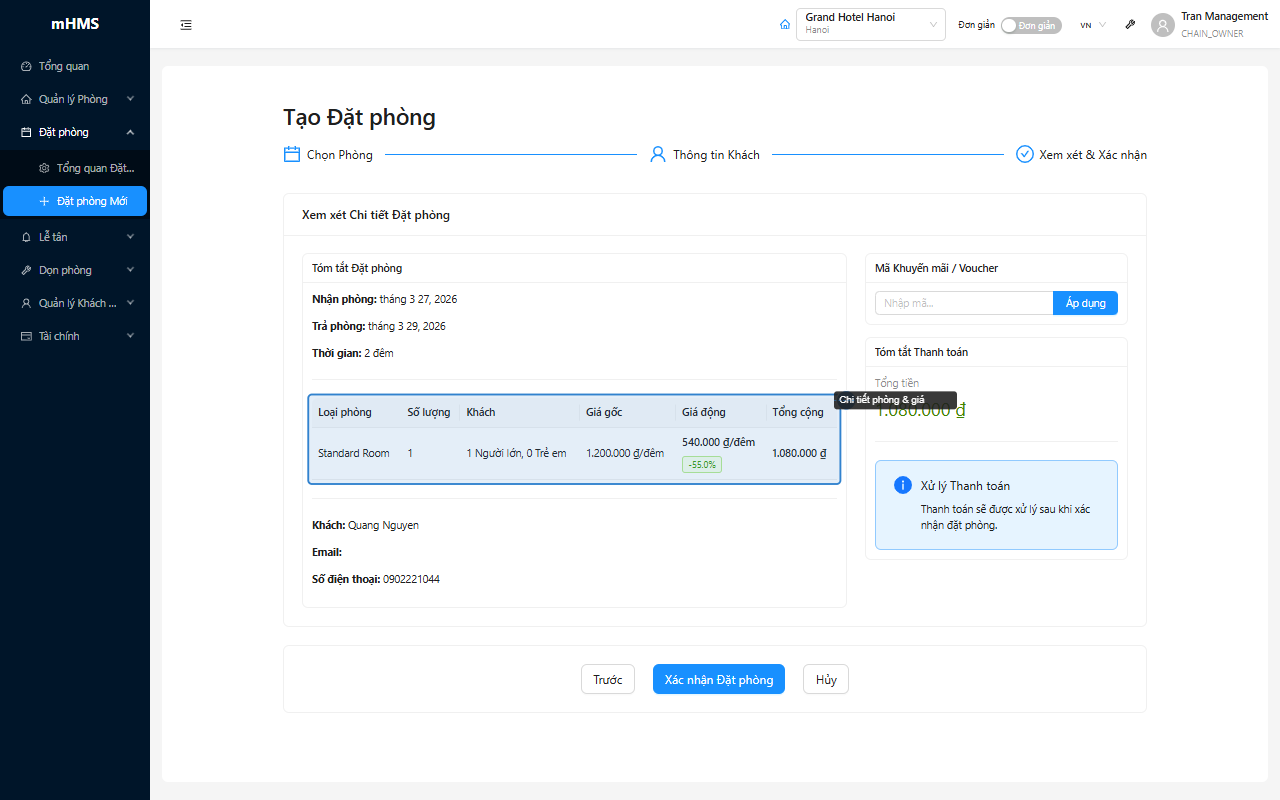Click the Dọn phòng tool icon

tap(26, 270)
